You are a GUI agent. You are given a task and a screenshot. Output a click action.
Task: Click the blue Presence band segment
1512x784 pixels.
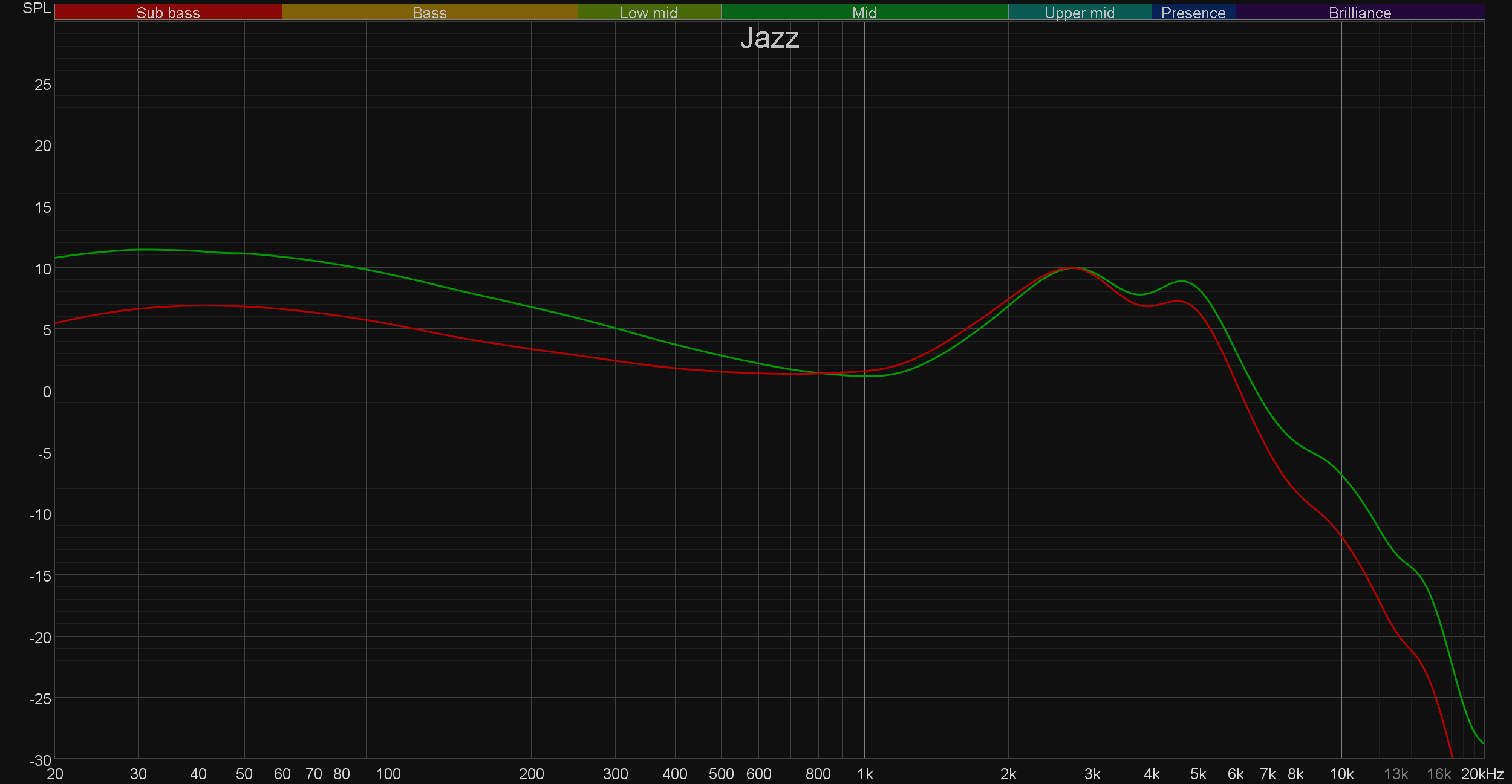(x=1193, y=12)
